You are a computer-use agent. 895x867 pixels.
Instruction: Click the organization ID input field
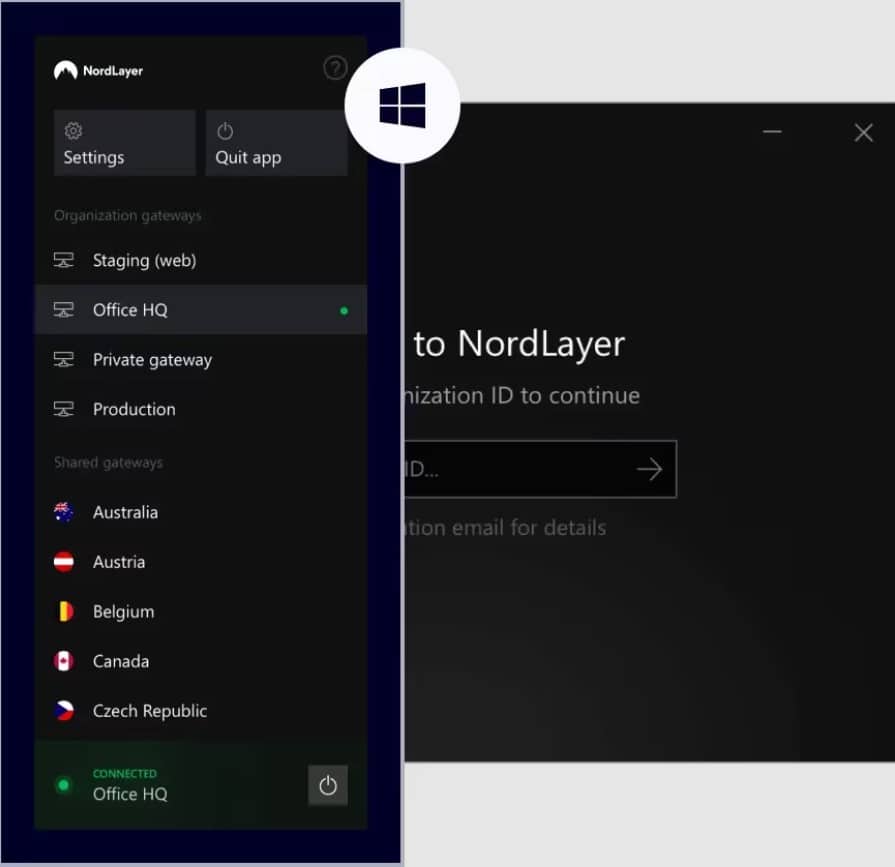coord(540,469)
